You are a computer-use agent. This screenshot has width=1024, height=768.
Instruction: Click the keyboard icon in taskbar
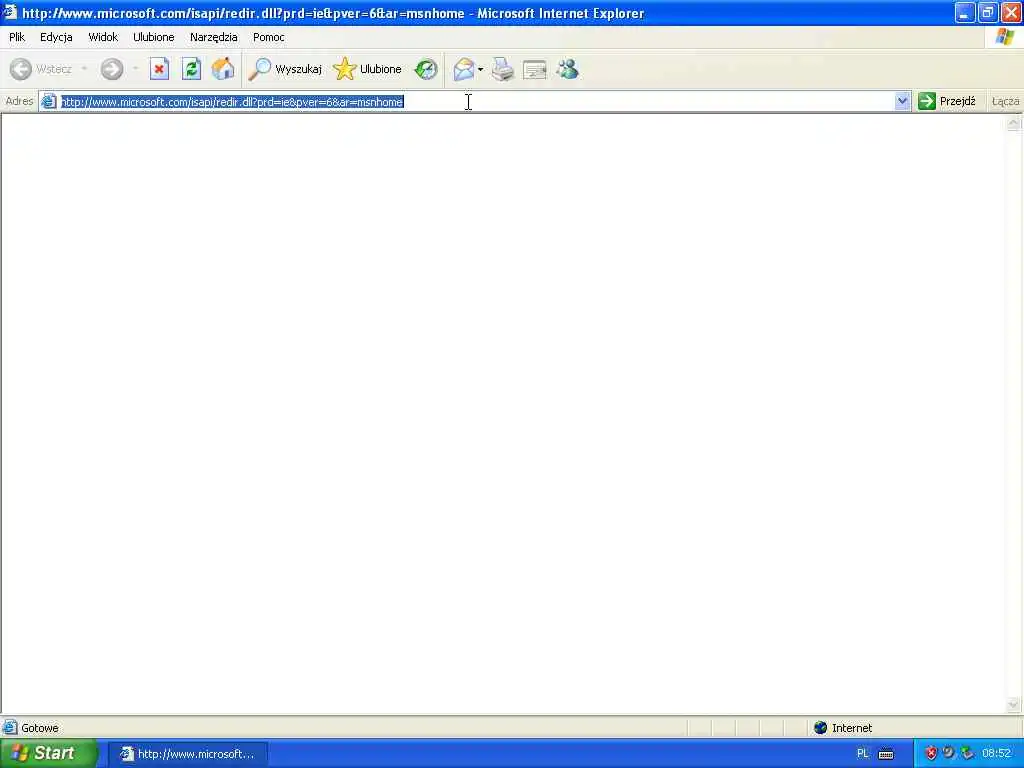886,754
